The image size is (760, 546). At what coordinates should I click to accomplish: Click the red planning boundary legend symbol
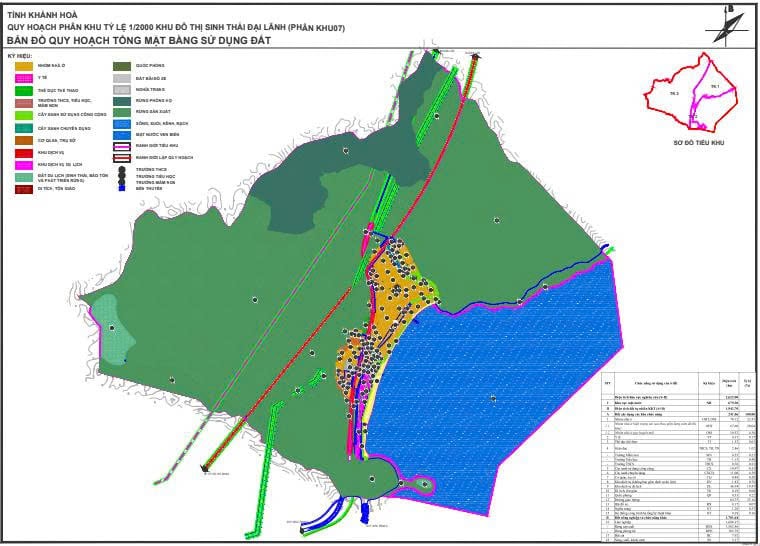[x=121, y=157]
